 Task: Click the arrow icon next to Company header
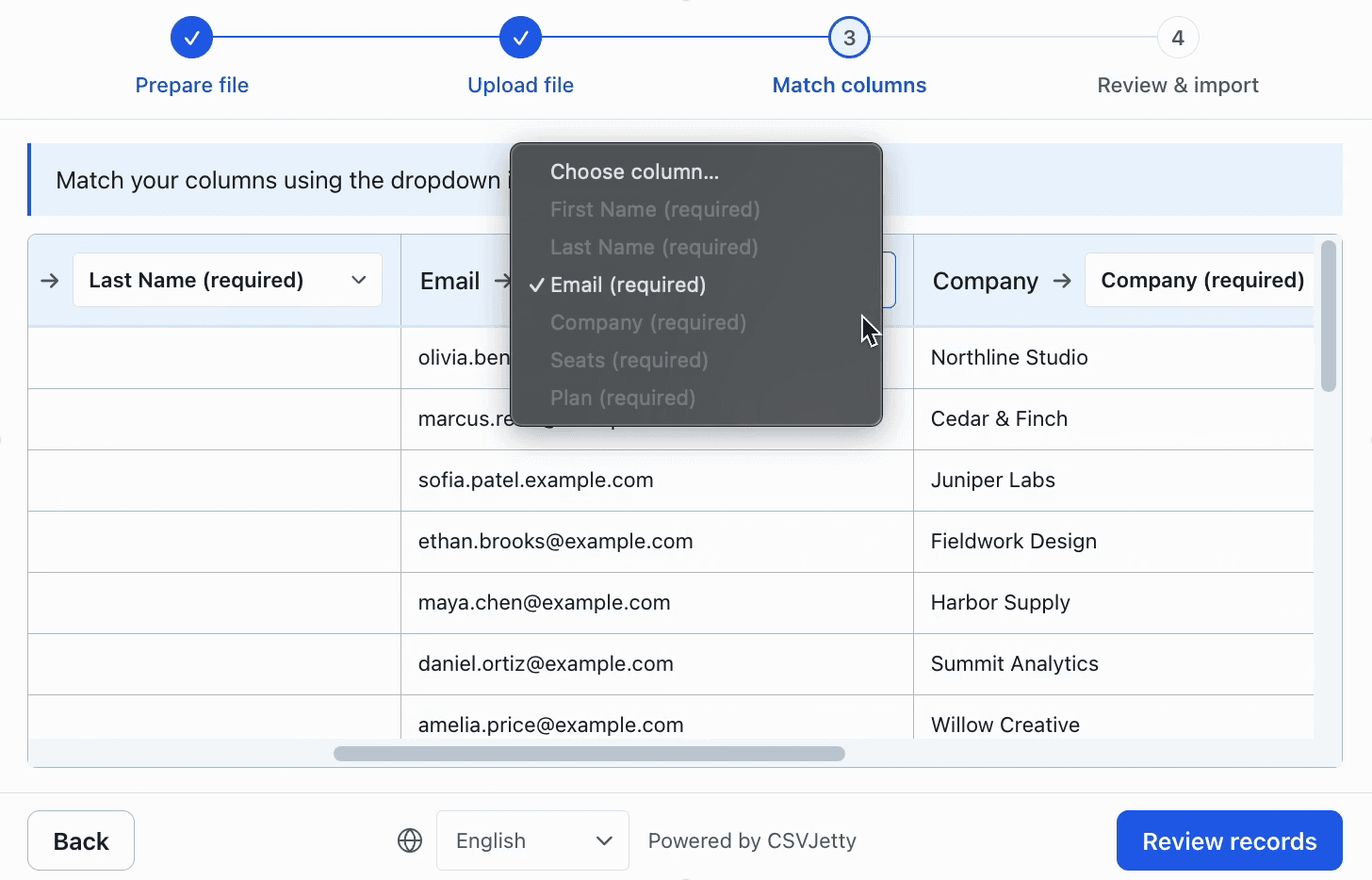pos(1062,281)
